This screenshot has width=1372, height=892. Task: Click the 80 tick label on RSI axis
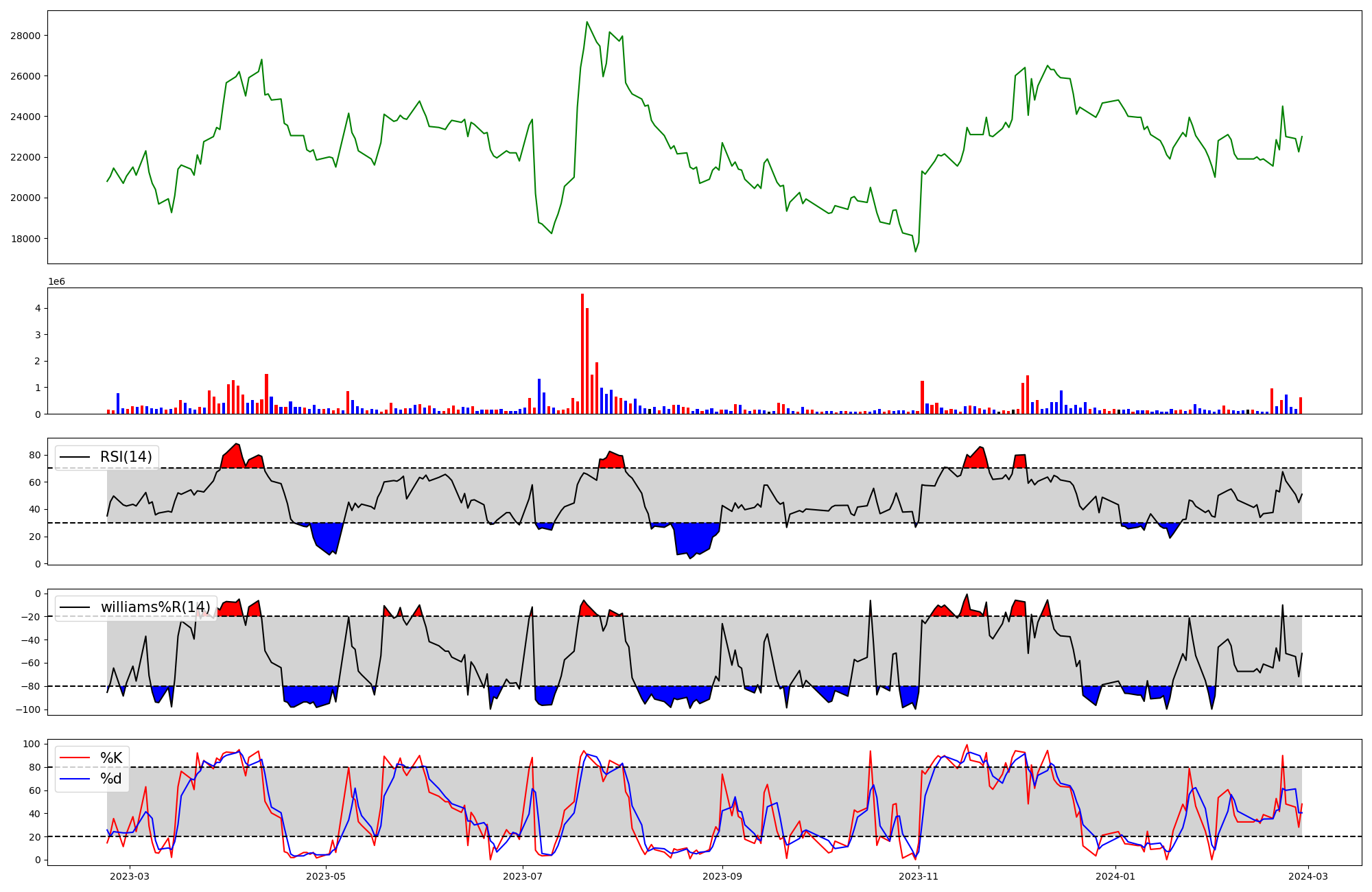click(34, 455)
